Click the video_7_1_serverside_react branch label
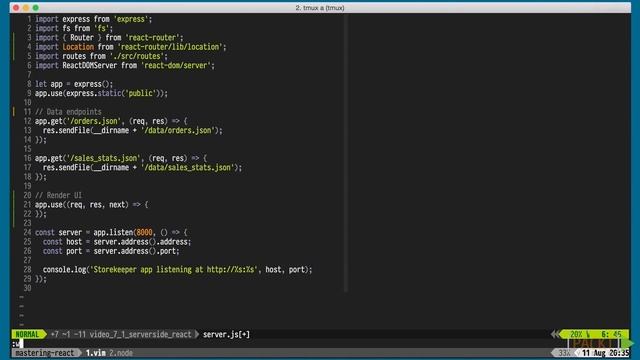The image size is (640, 360). (x=140, y=334)
